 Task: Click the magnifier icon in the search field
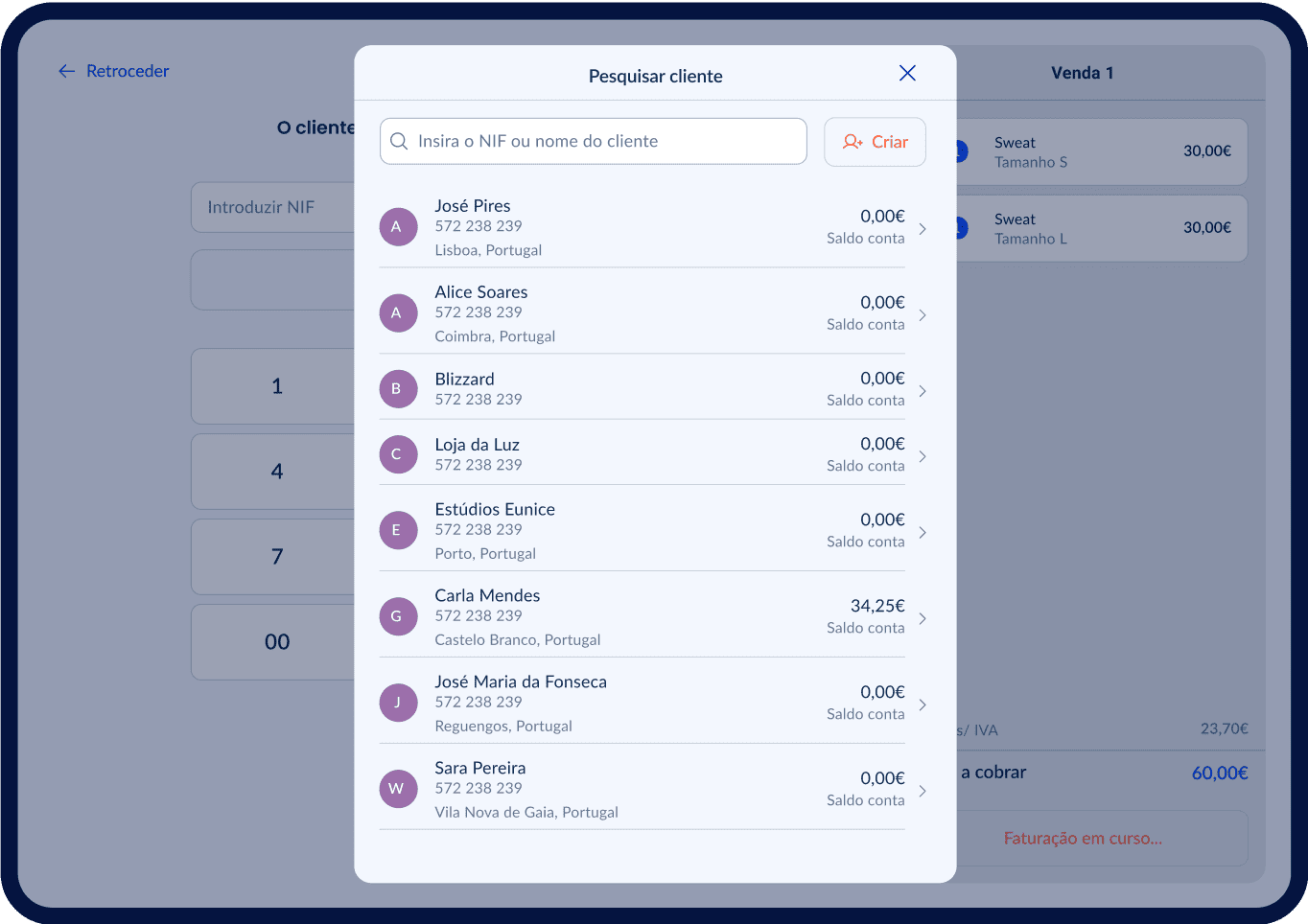click(x=399, y=141)
